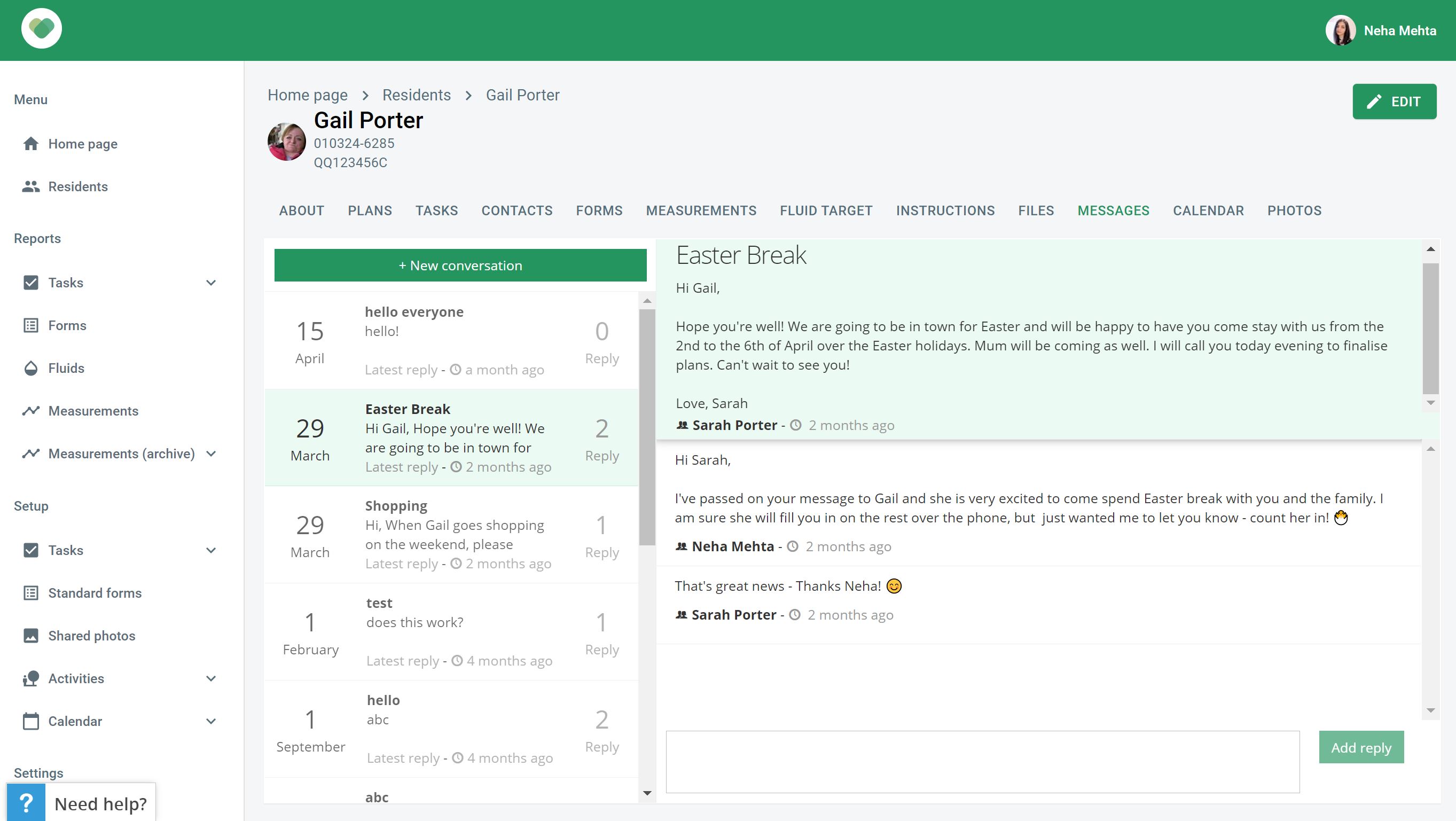Click the pencil icon on EDIT button
The width and height of the screenshot is (1456, 821).
[1374, 102]
